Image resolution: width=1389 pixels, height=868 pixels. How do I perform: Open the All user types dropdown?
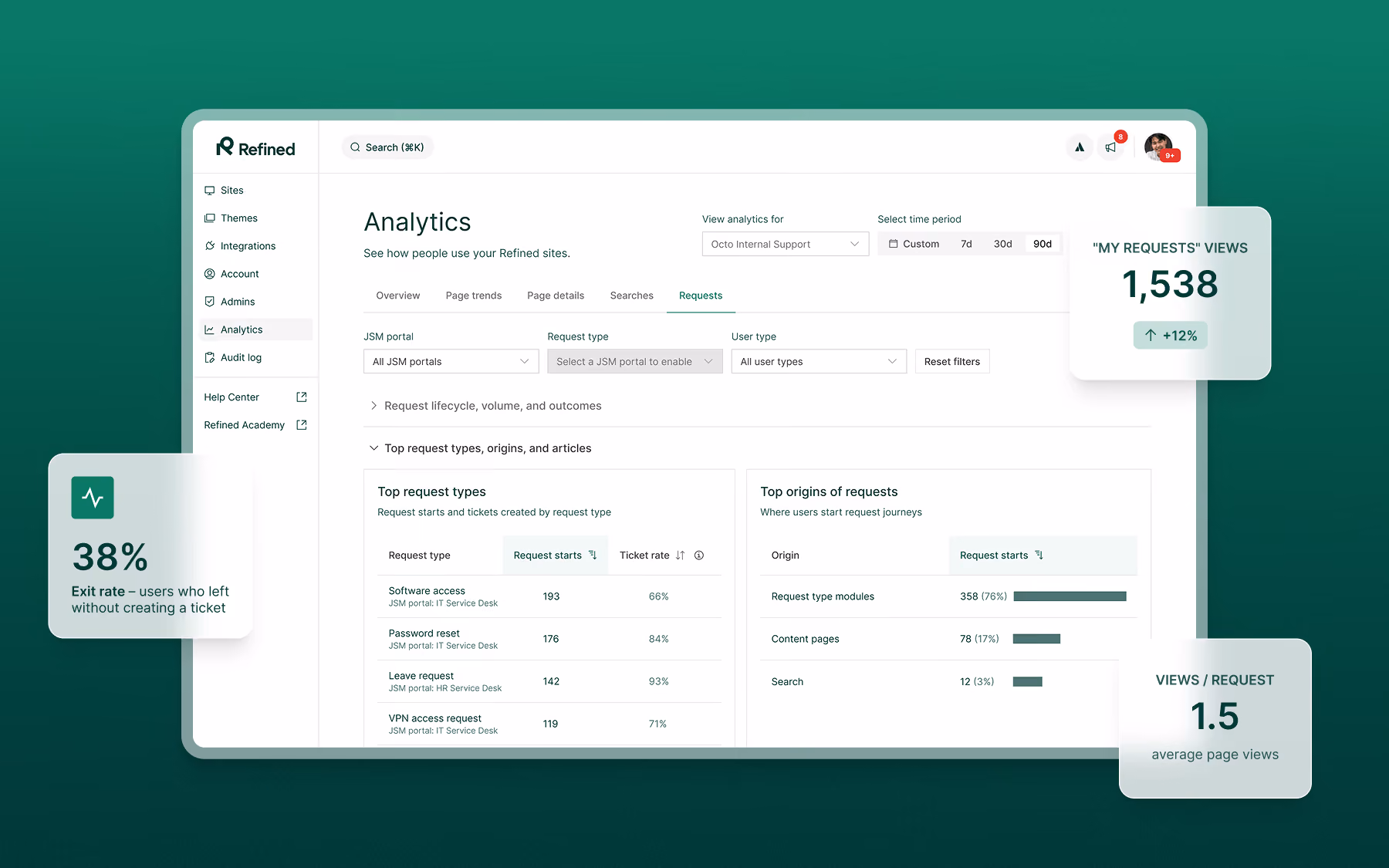click(819, 361)
